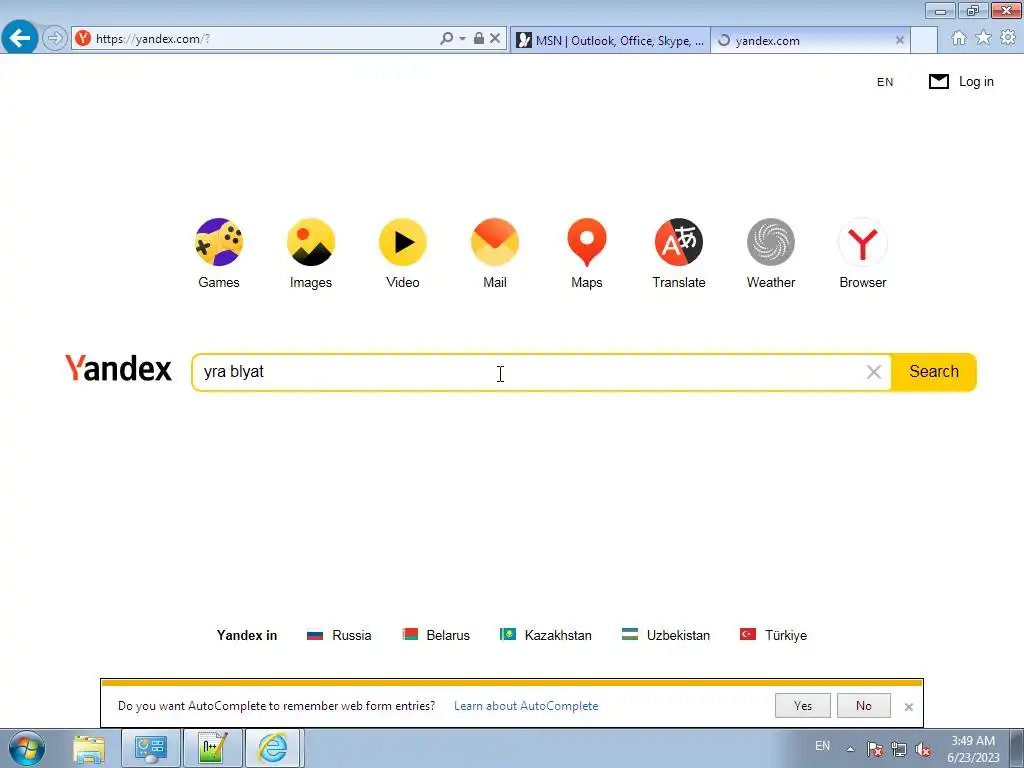Click the yellow Search button
The width and height of the screenshot is (1024, 768).
pos(934,372)
